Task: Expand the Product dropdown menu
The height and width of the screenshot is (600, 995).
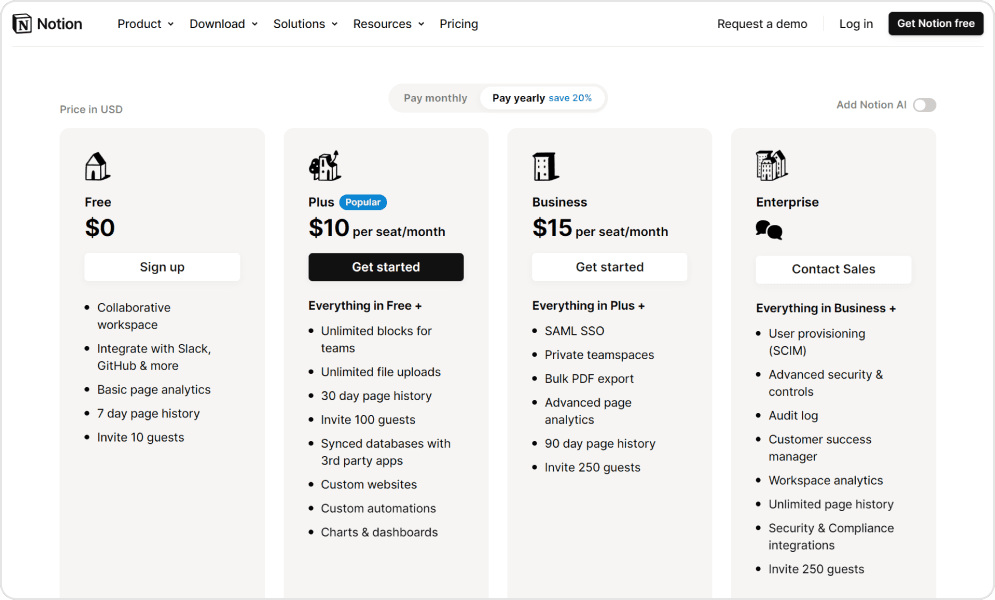Action: coord(145,24)
